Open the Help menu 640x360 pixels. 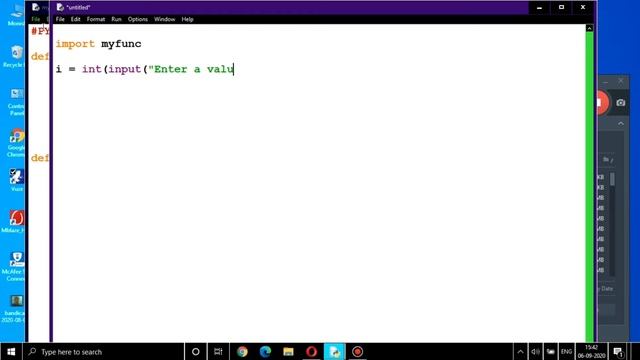pos(187,19)
